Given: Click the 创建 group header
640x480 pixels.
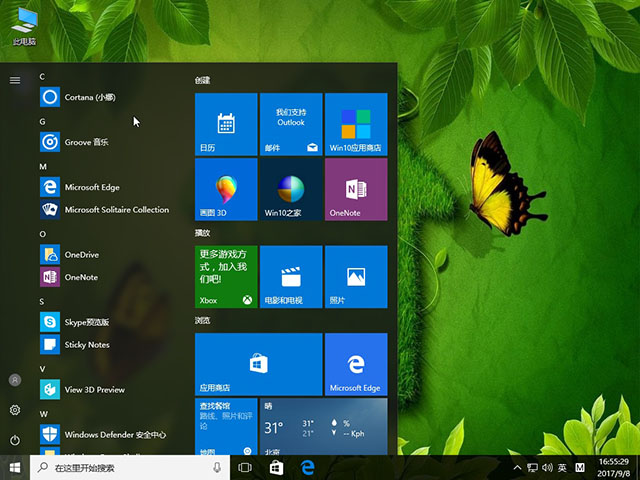Looking at the screenshot, I should 202,80.
